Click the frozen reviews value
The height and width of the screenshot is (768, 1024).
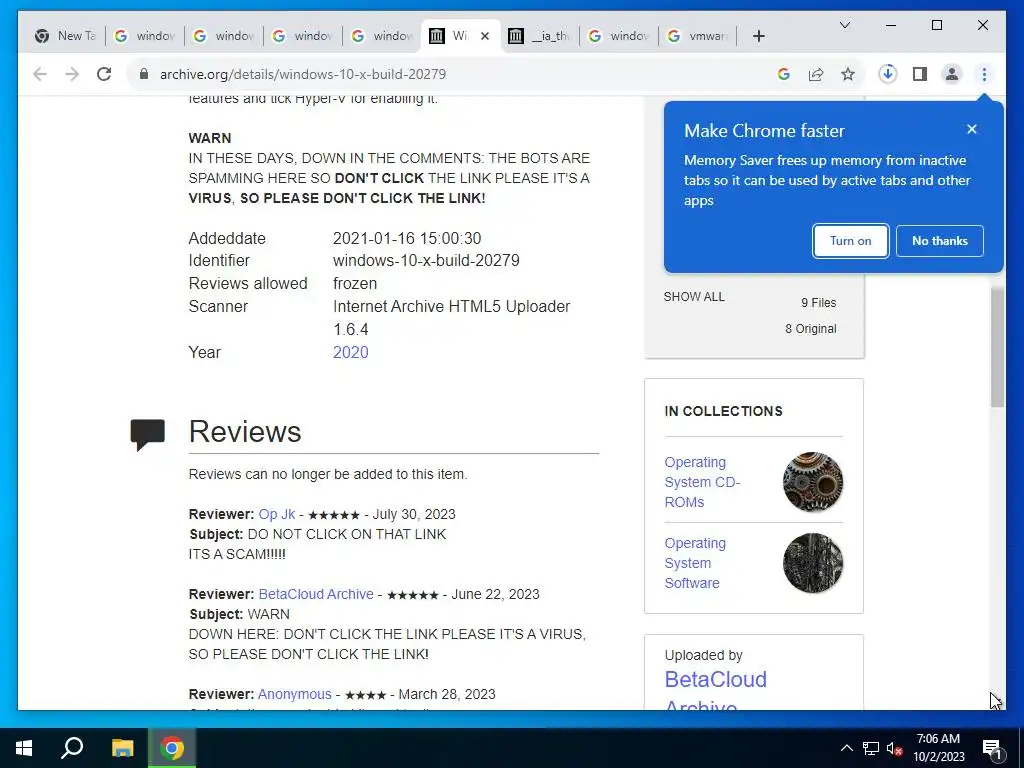[355, 283]
